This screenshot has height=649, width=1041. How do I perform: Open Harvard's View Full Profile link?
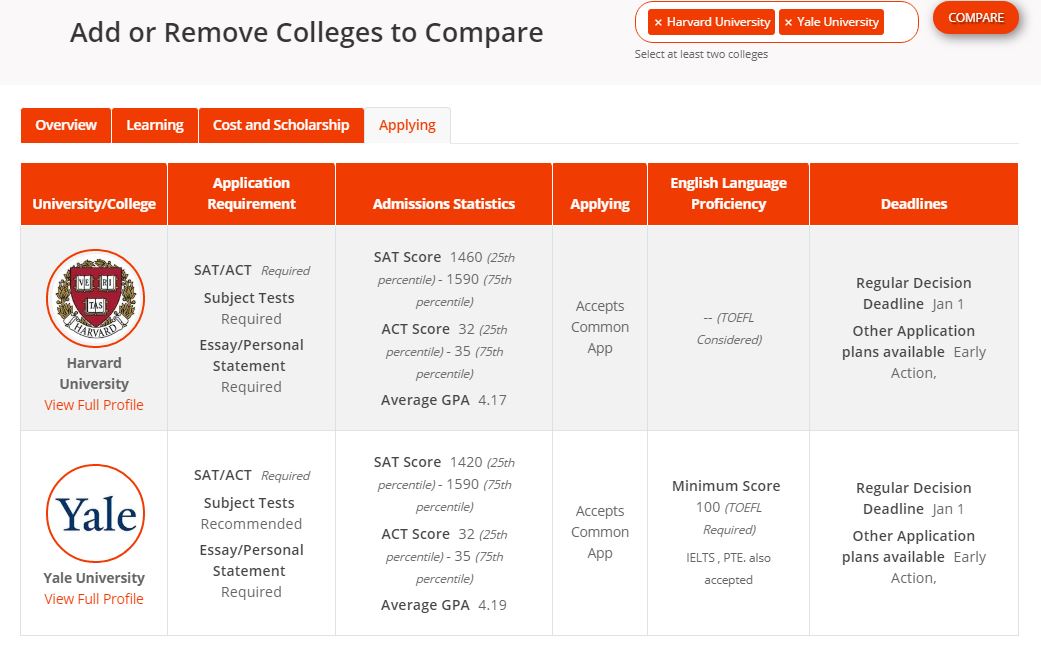pos(94,405)
